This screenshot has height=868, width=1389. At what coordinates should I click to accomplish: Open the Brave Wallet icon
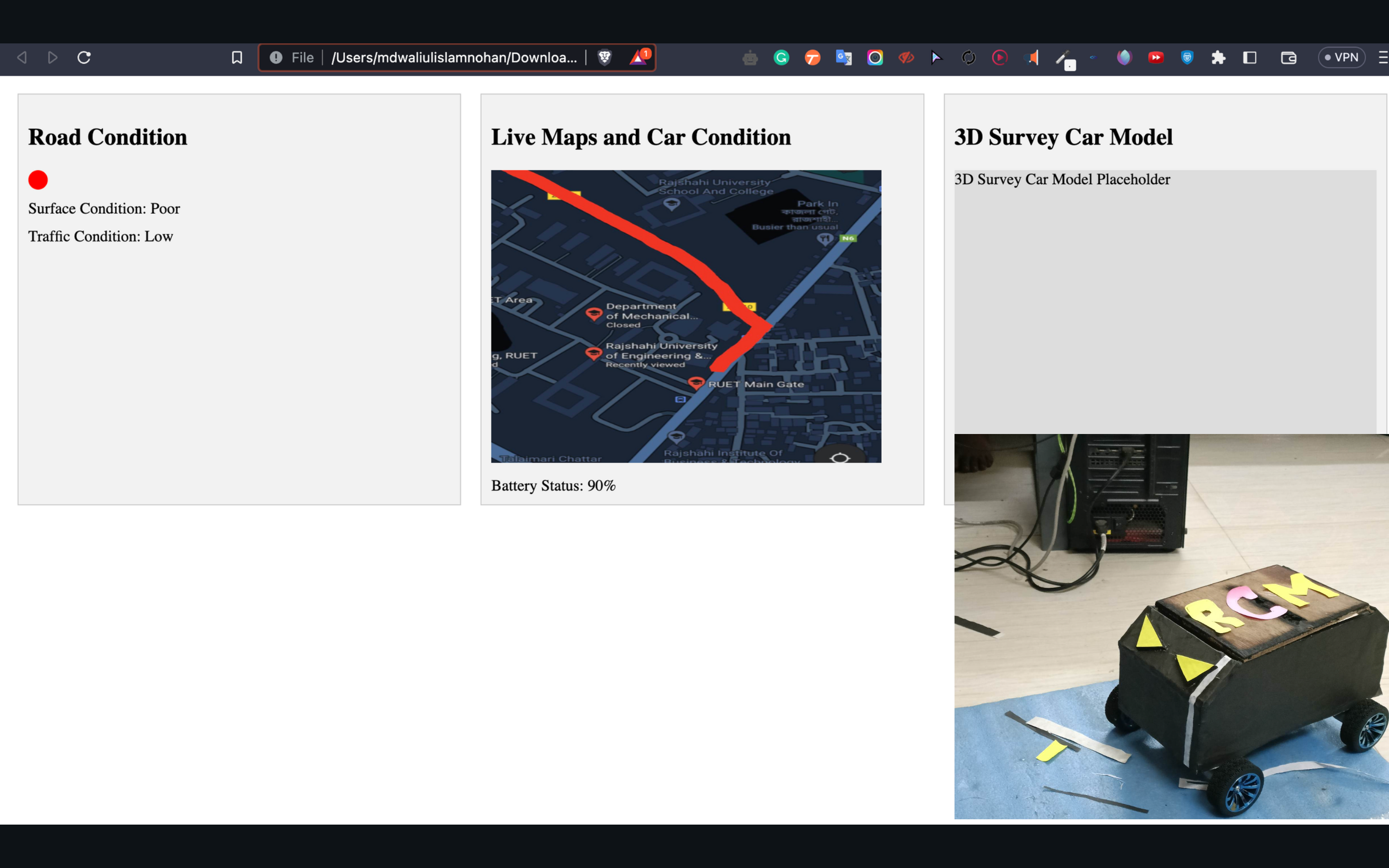click(x=1288, y=57)
